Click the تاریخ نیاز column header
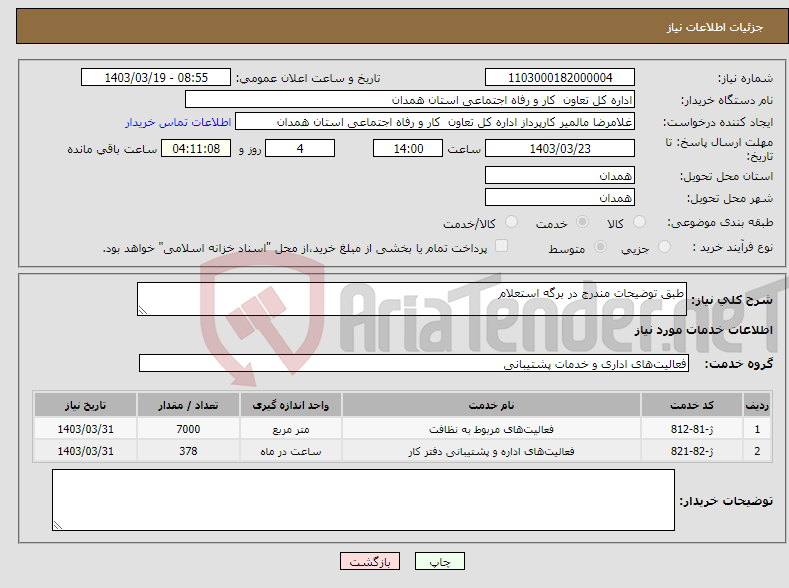Image resolution: width=789 pixels, height=588 pixels. 86,405
